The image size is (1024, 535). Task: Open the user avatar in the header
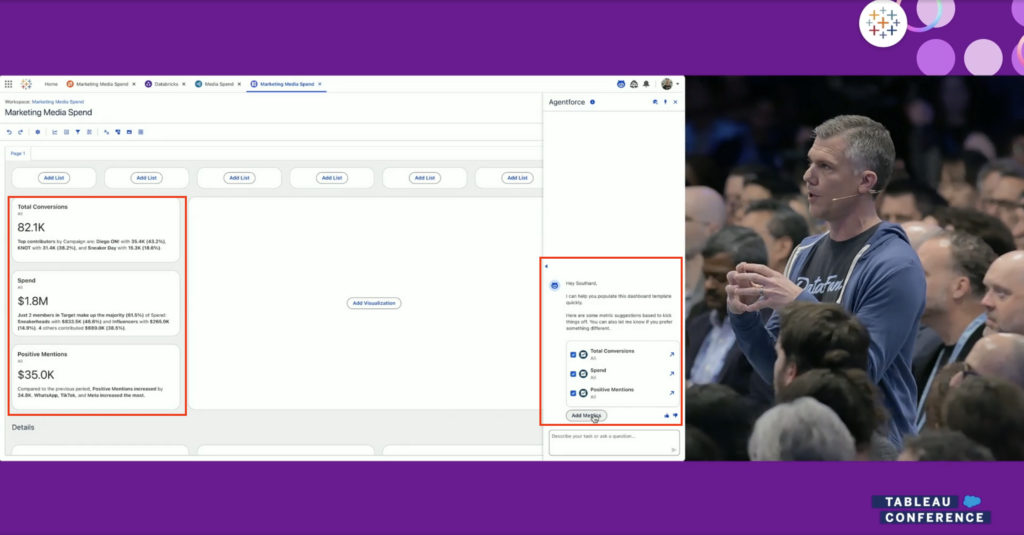coord(667,84)
